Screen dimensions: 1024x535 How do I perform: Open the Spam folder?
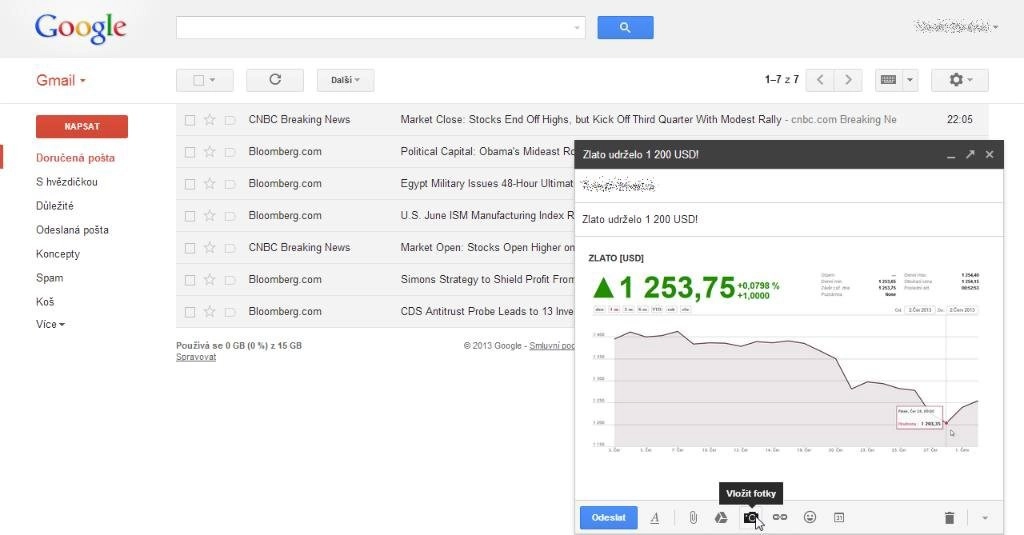click(50, 278)
